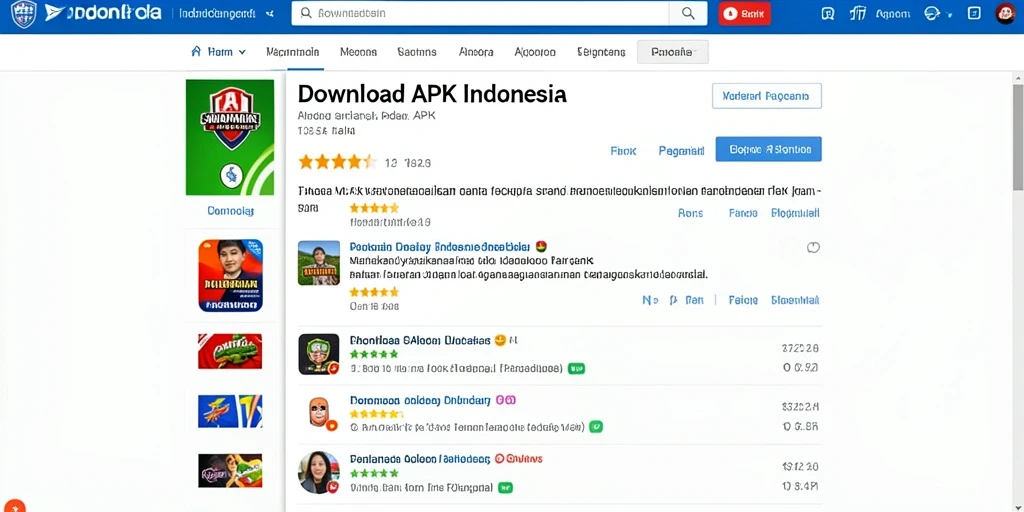Open the dark sidebar thumbnail at the bottom

pyautogui.click(x=230, y=471)
